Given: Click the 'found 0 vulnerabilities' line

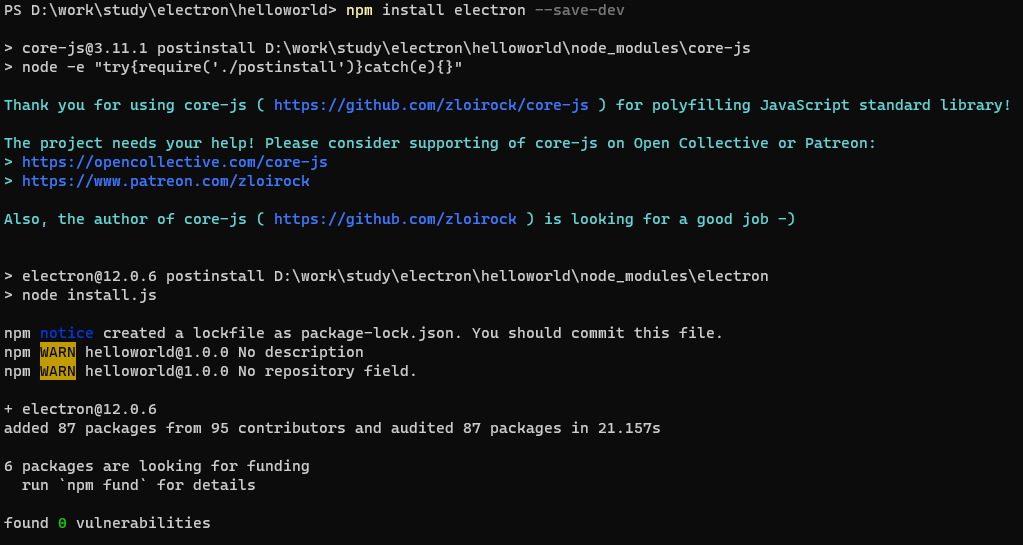Looking at the screenshot, I should [x=107, y=523].
